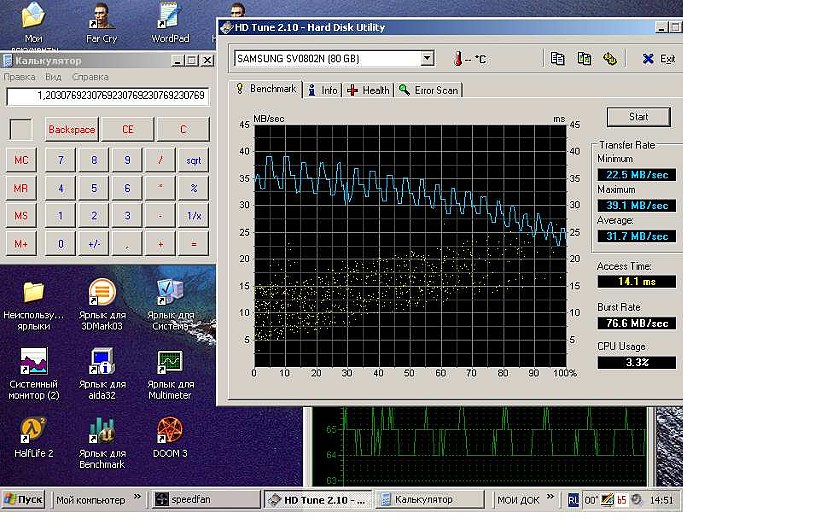Open the Info tab in HD Tune
This screenshot has width=820, height=529.
click(x=322, y=90)
